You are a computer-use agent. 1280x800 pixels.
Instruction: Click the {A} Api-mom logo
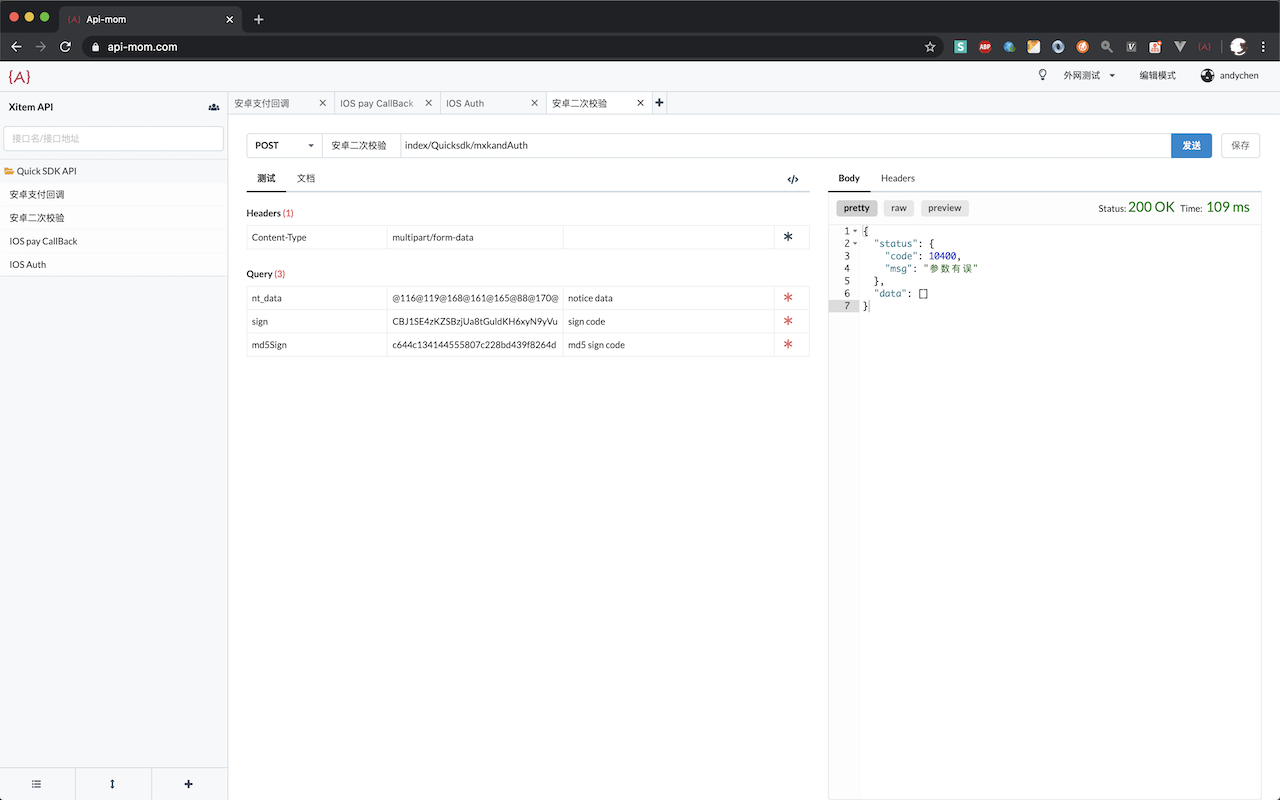click(x=19, y=76)
